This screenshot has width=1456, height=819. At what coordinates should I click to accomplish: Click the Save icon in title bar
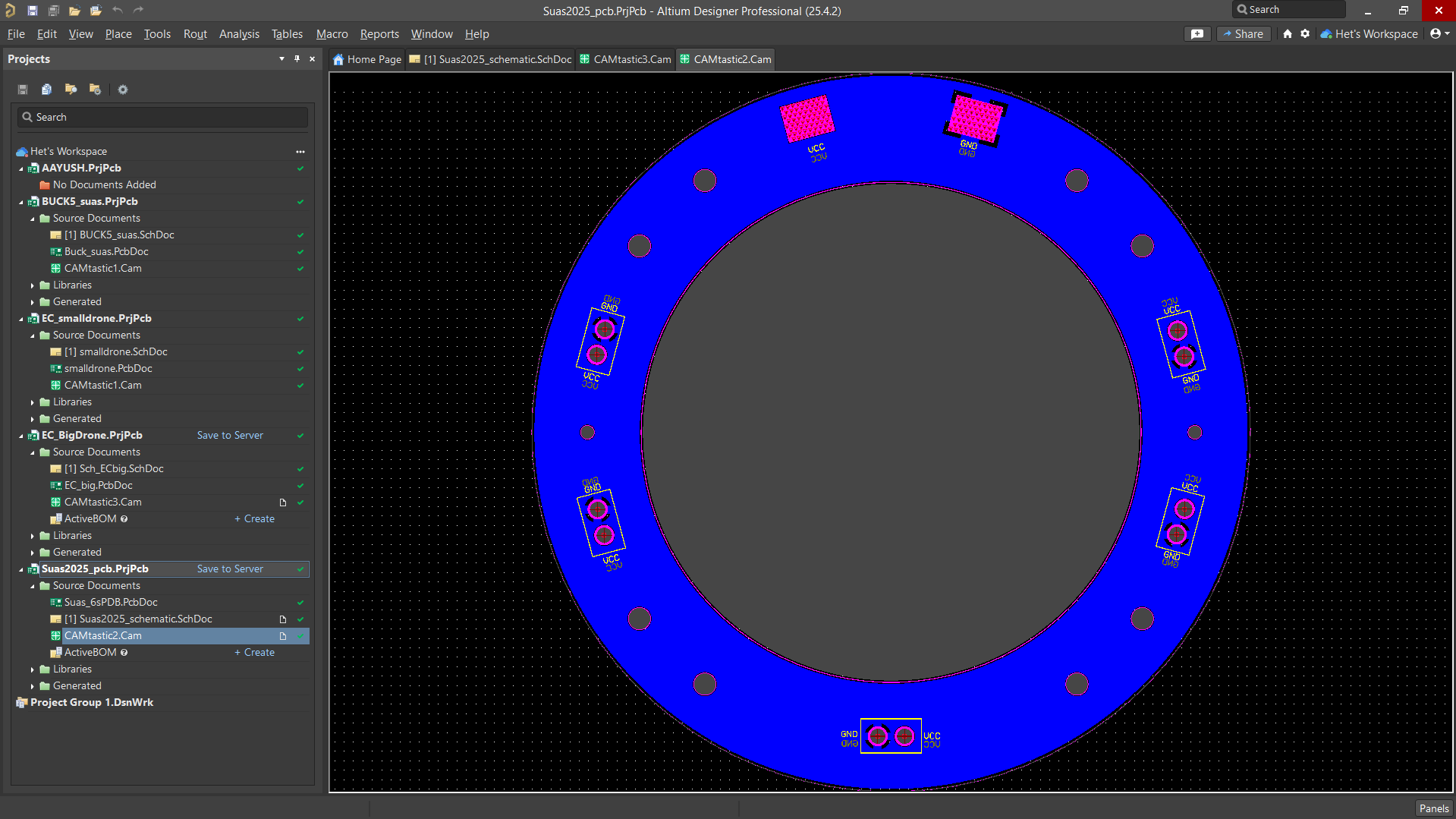pyautogui.click(x=33, y=11)
